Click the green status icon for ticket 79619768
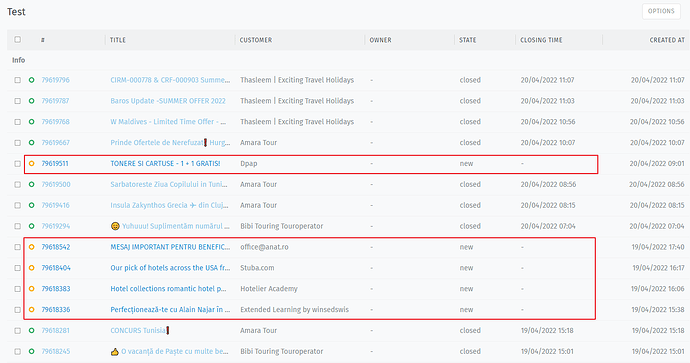 point(32,122)
